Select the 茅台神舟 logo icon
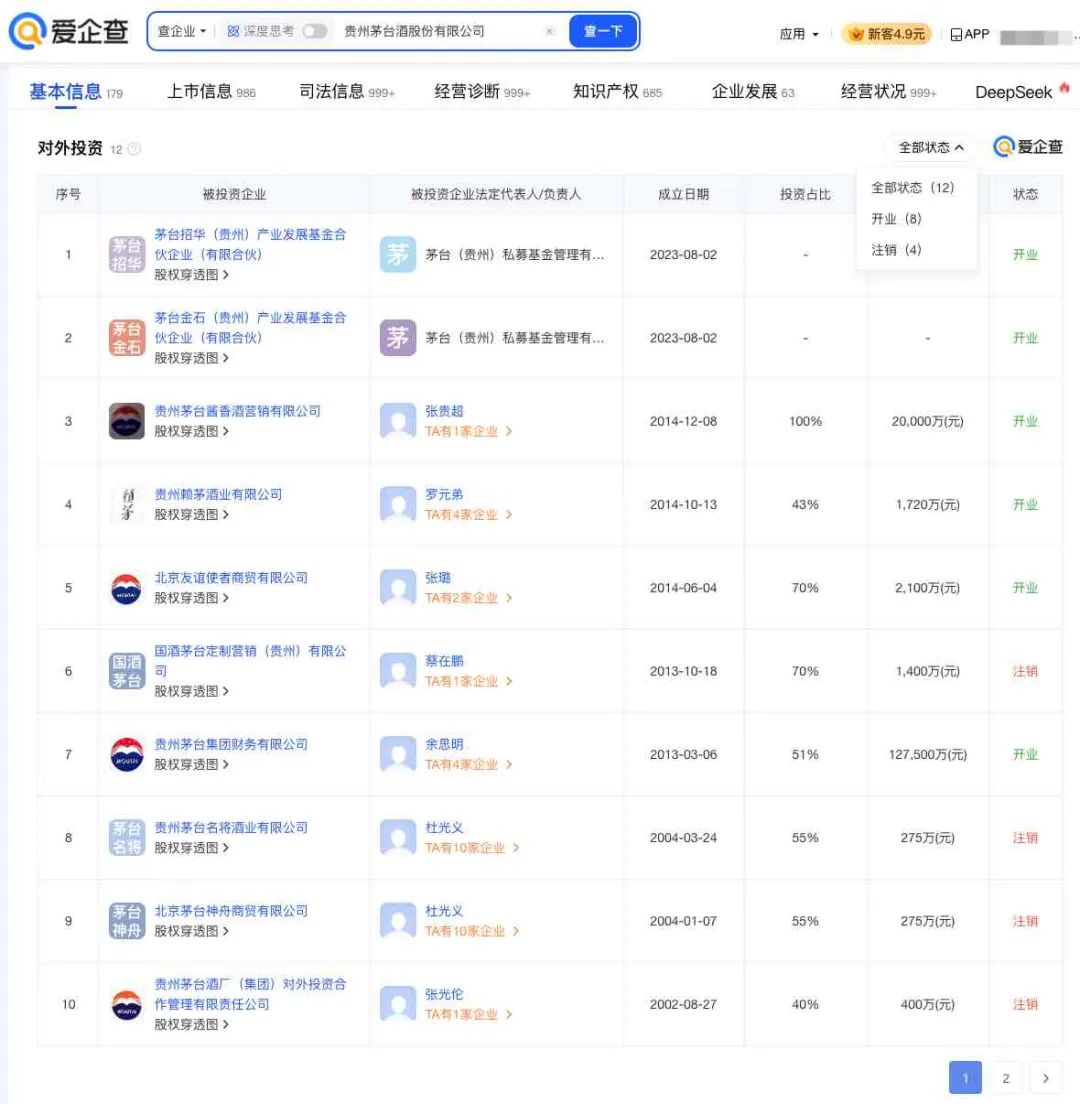 point(126,921)
